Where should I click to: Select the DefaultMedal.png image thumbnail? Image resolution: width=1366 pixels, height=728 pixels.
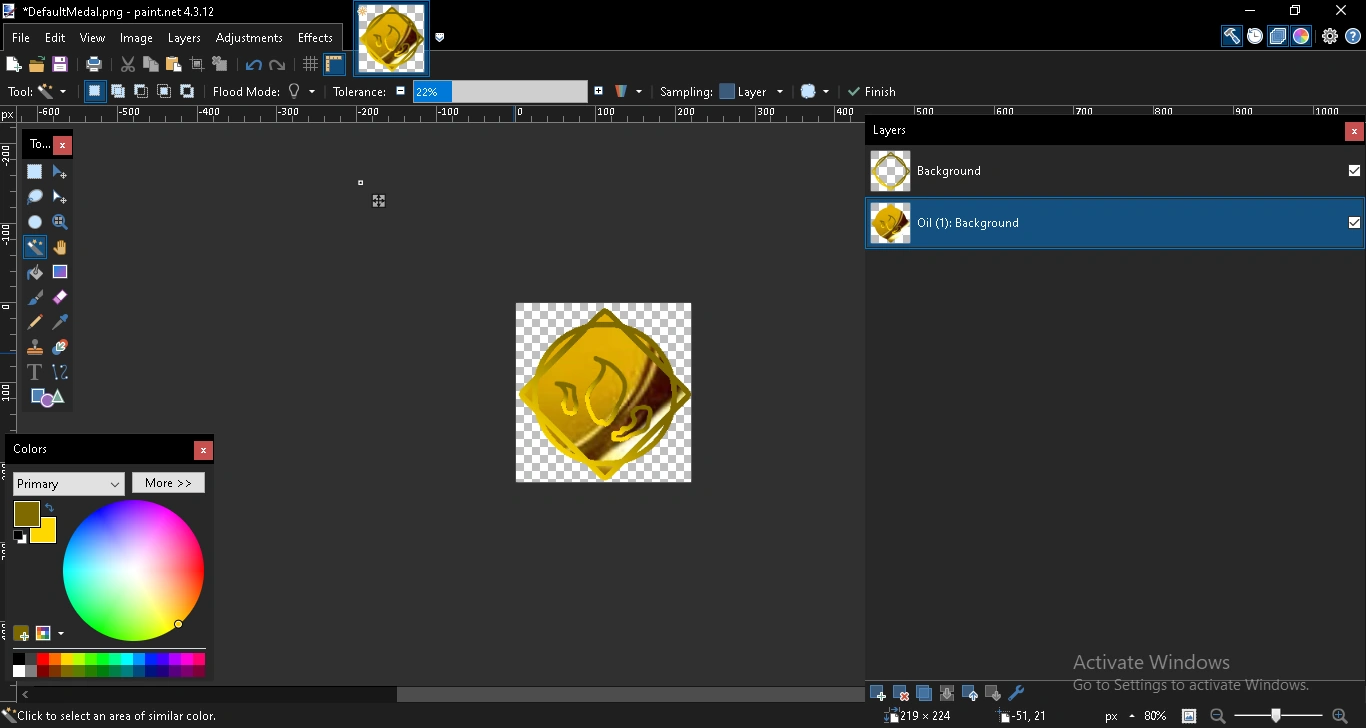[392, 38]
